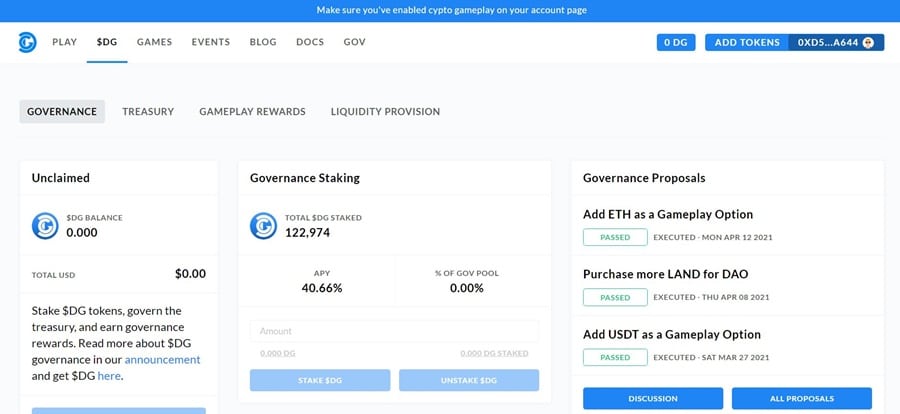Click the wallet avatar icon next to 0XD5...A644

[x=868, y=42]
